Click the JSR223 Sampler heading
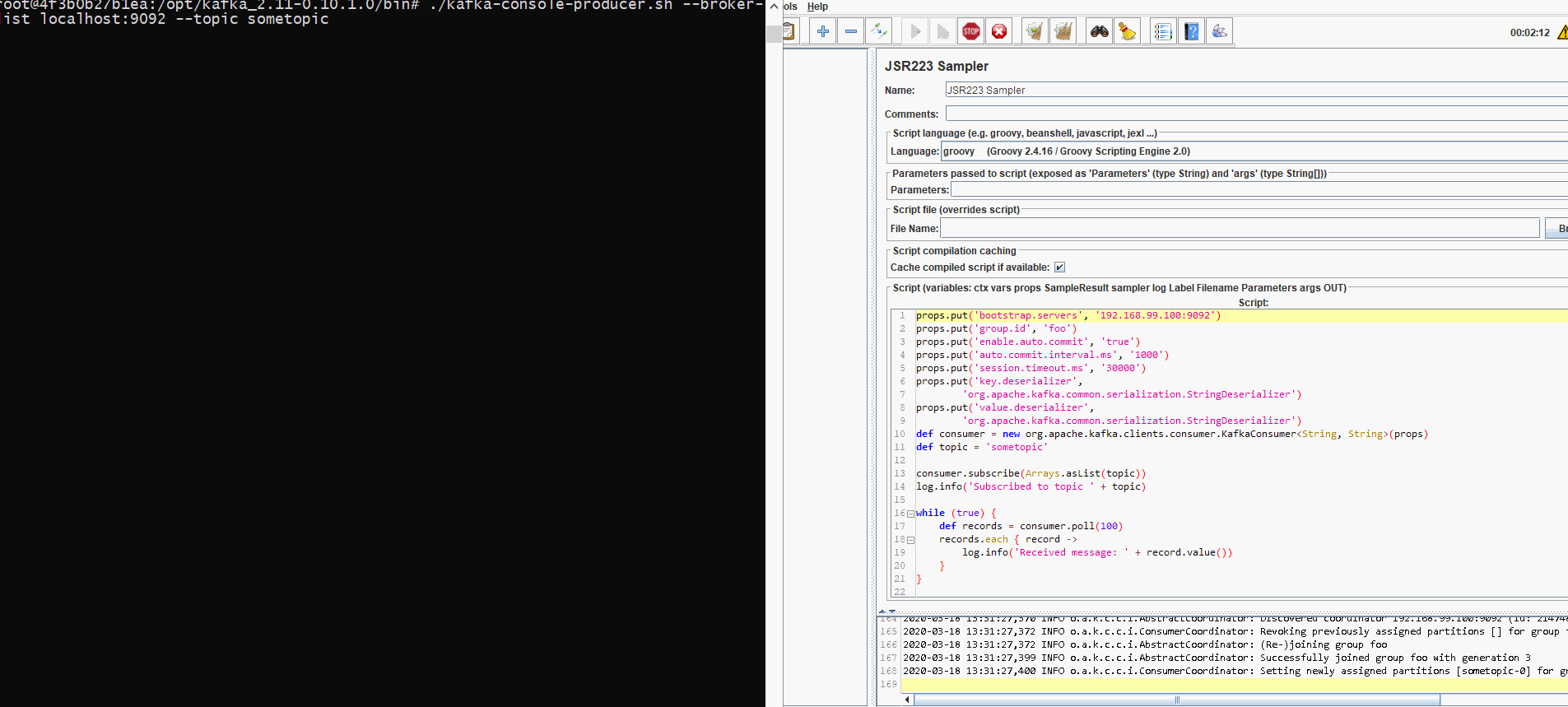This screenshot has height=707, width=1568. coord(936,66)
